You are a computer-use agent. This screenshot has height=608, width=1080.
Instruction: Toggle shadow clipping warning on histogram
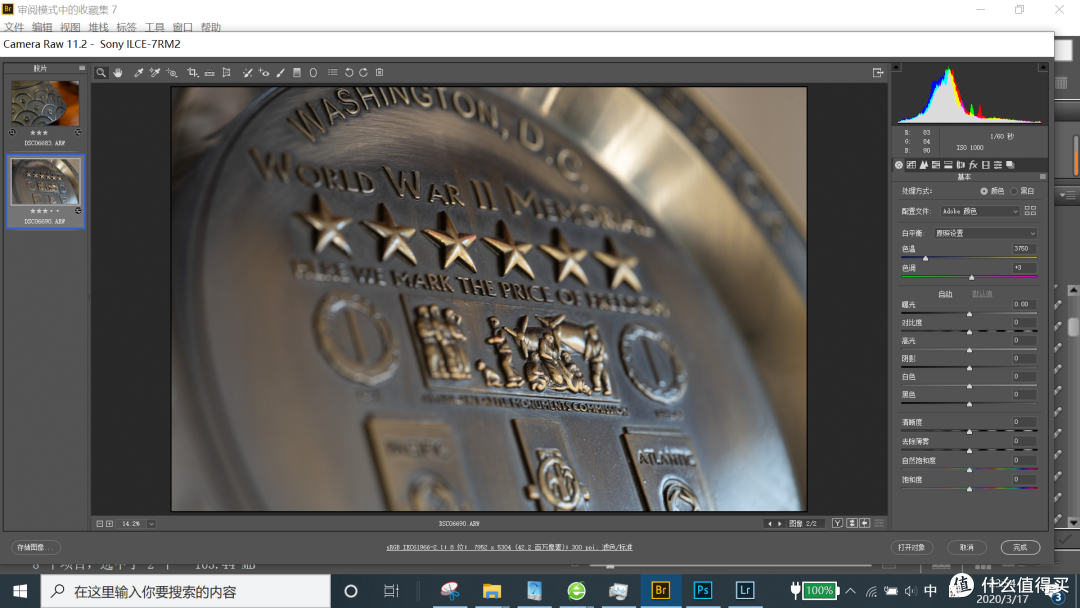[897, 67]
